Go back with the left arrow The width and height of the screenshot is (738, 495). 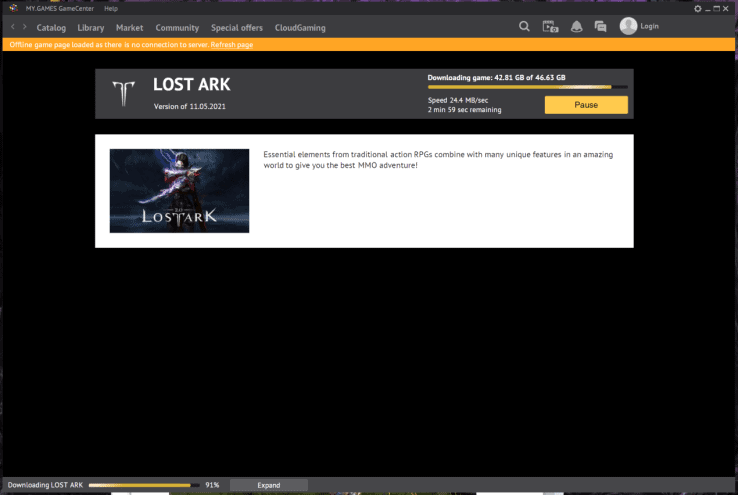tap(13, 27)
